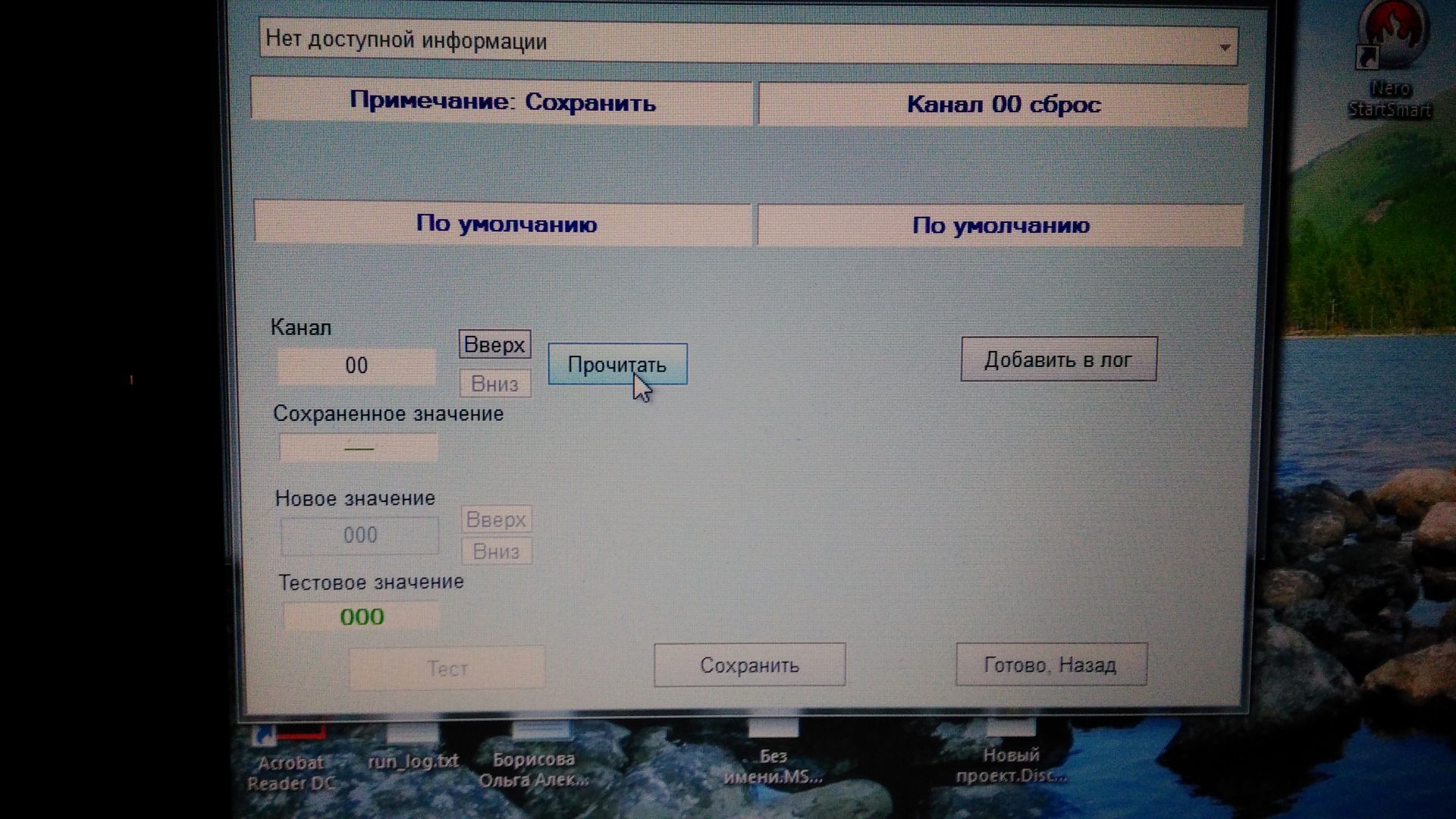Click the Тестовое значение field showing 000

362,617
